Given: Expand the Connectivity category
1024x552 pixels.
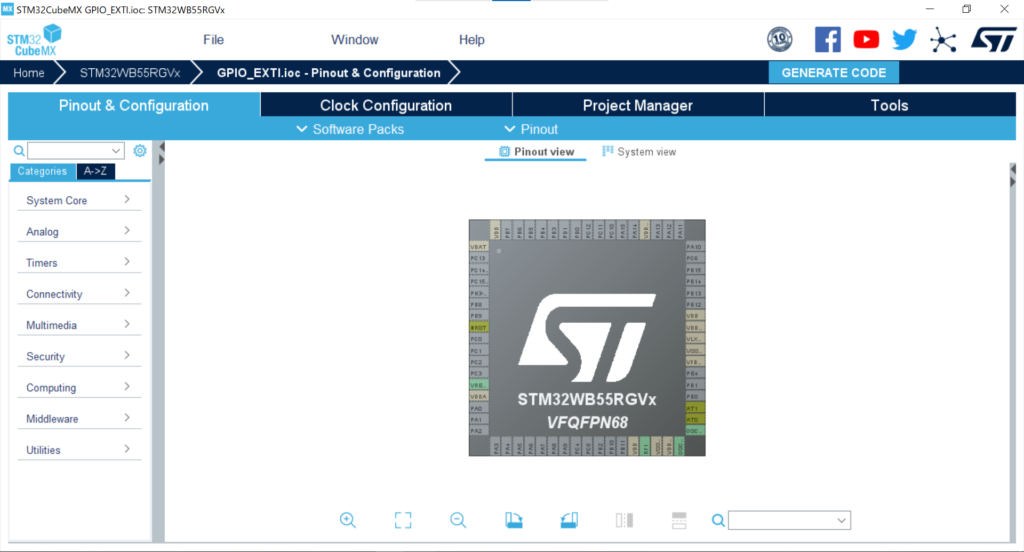Looking at the screenshot, I should coord(79,294).
